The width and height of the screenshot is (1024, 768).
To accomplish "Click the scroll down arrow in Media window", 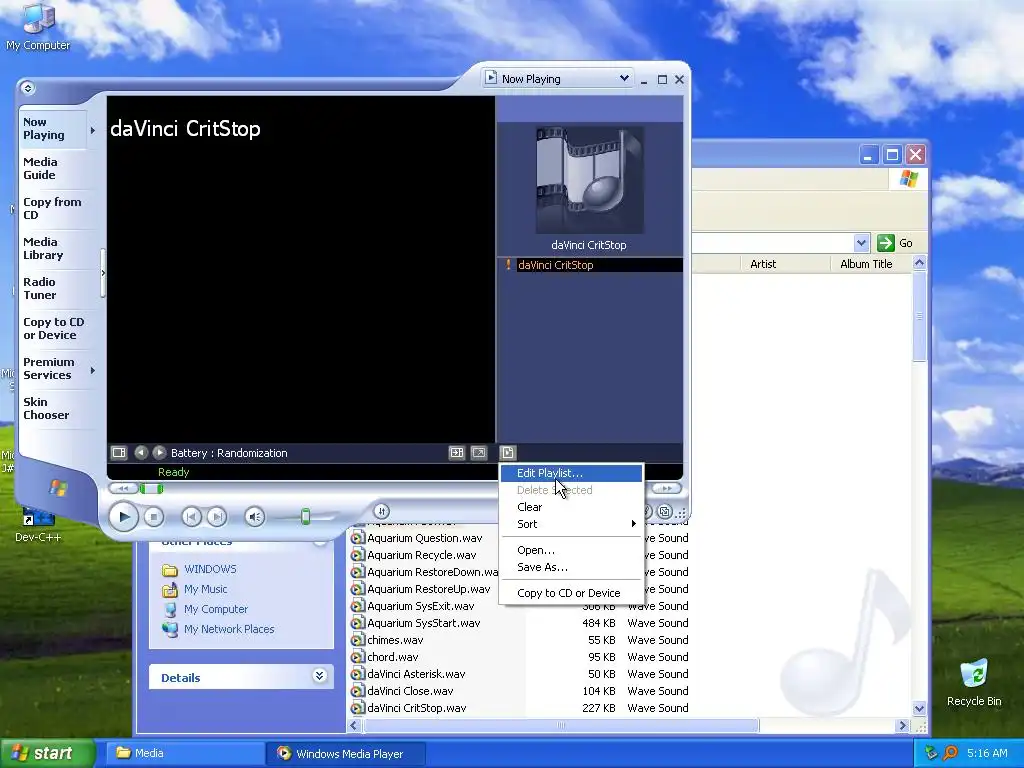I will click(x=920, y=709).
